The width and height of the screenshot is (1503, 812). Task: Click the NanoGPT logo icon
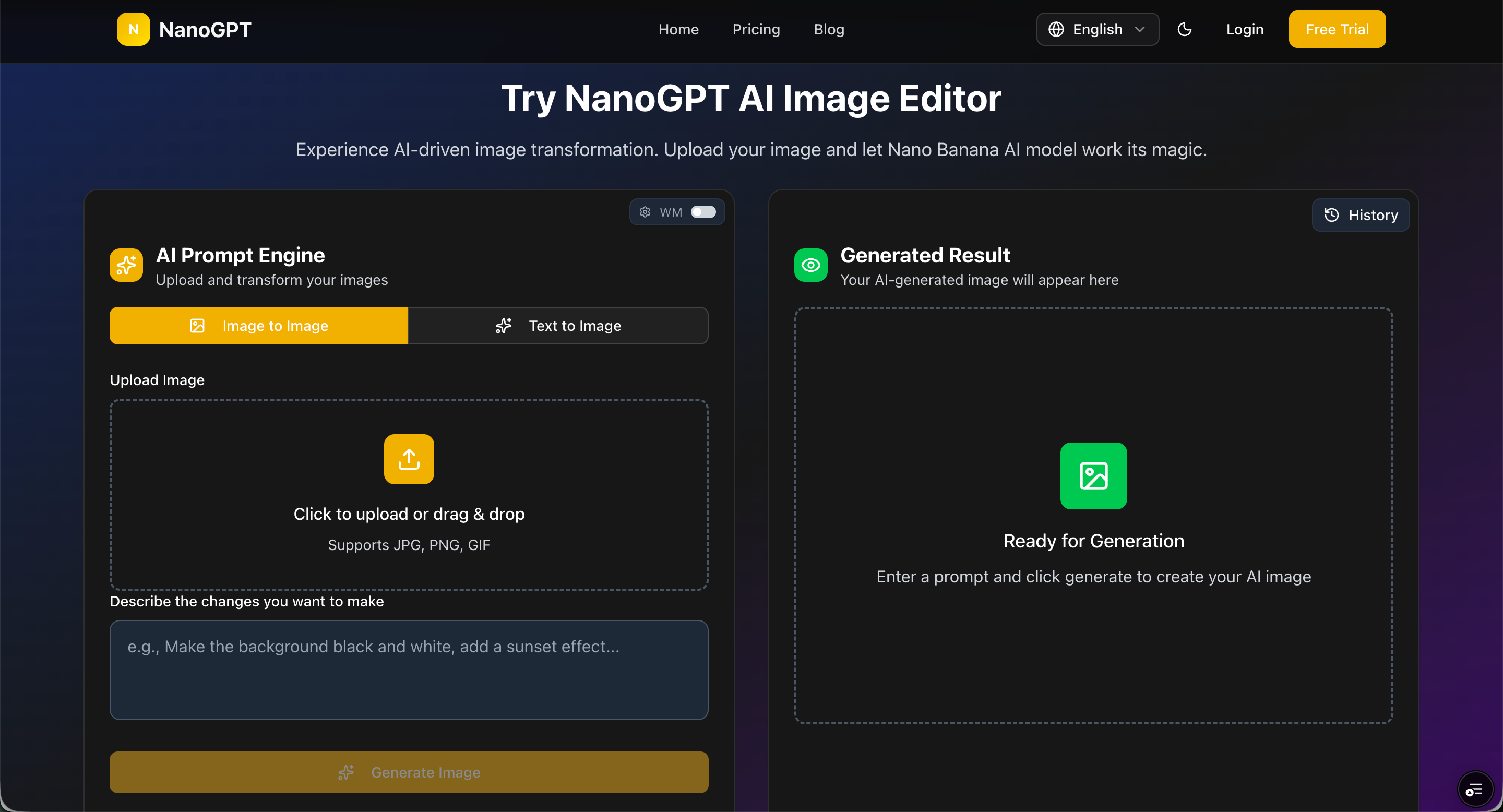click(133, 29)
